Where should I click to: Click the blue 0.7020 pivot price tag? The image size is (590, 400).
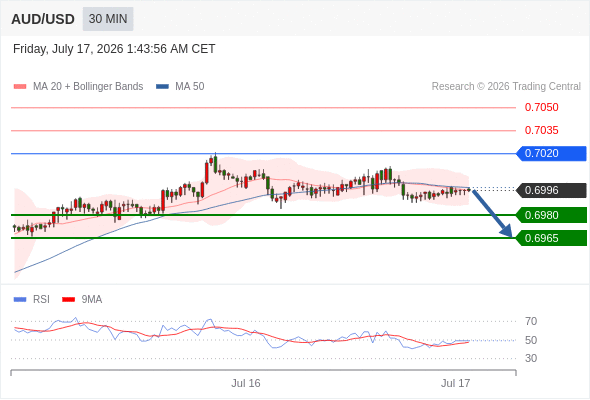[x=551, y=154]
